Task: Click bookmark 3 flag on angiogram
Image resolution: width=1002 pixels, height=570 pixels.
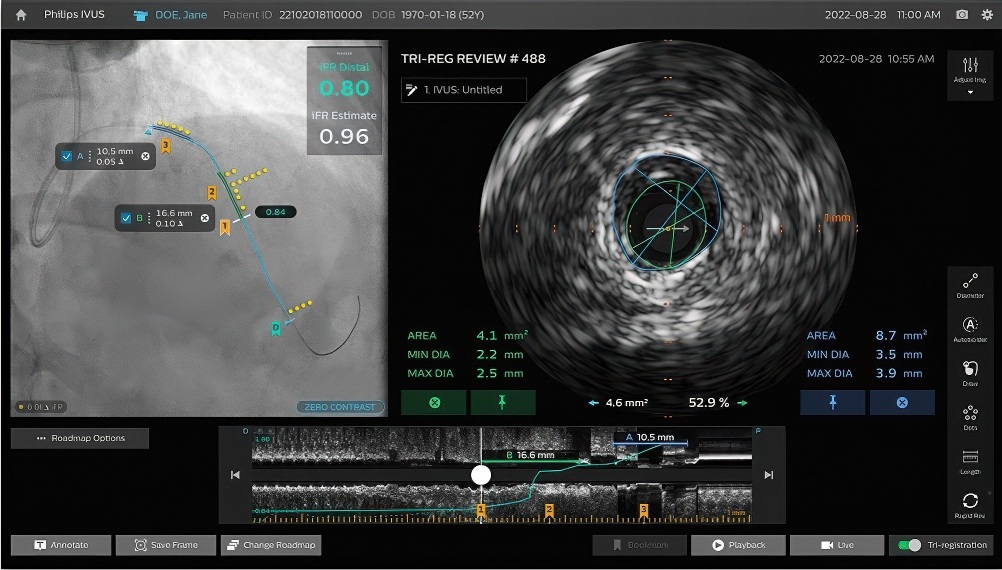Action: tap(166, 146)
